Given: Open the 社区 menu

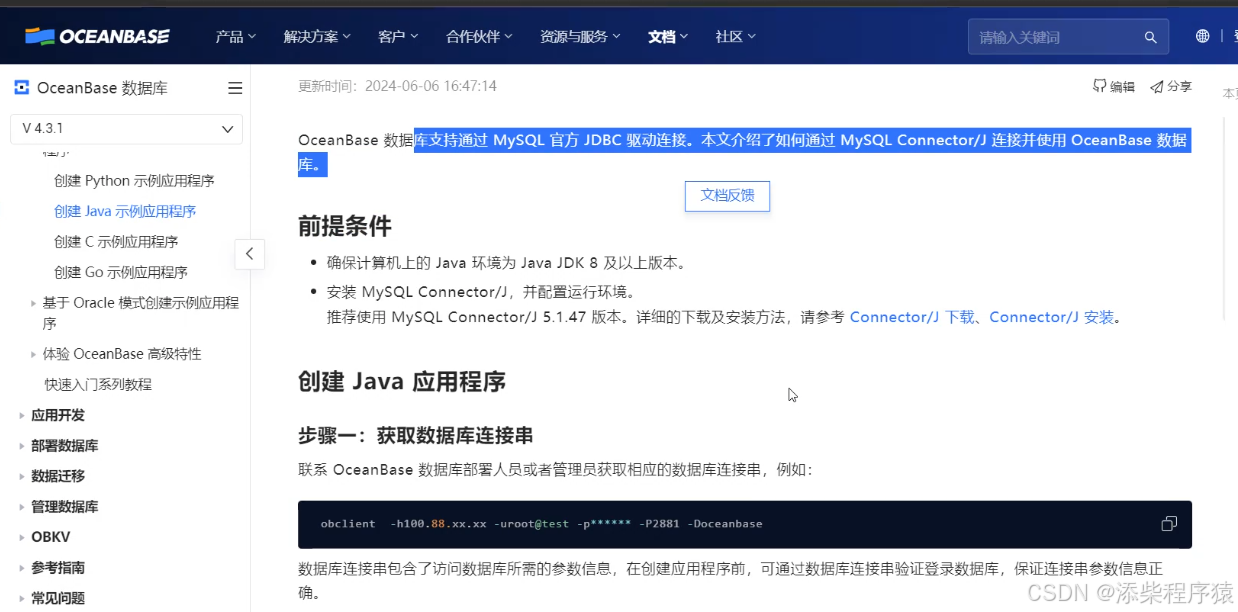Looking at the screenshot, I should click(x=736, y=37).
